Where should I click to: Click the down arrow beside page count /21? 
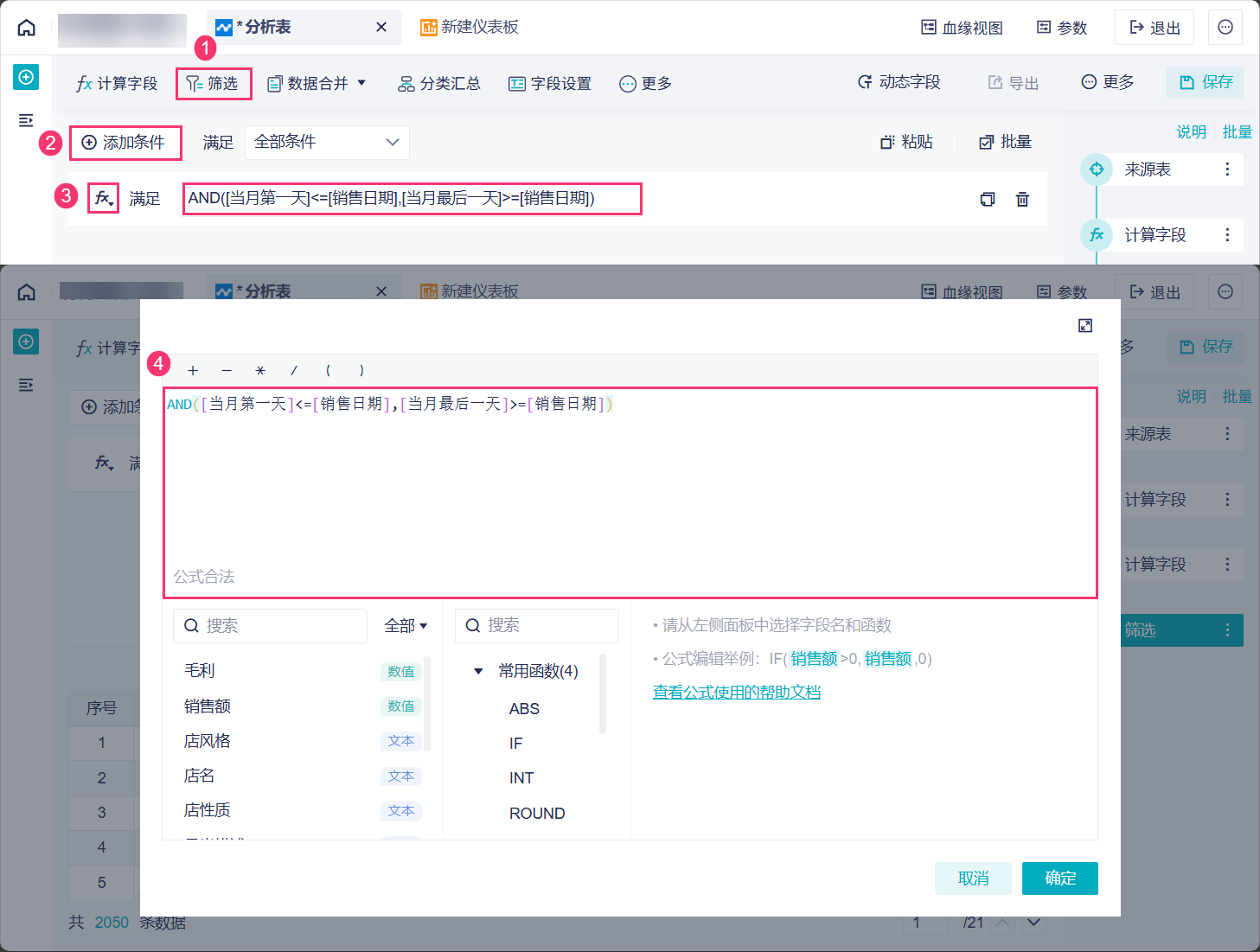1033,923
